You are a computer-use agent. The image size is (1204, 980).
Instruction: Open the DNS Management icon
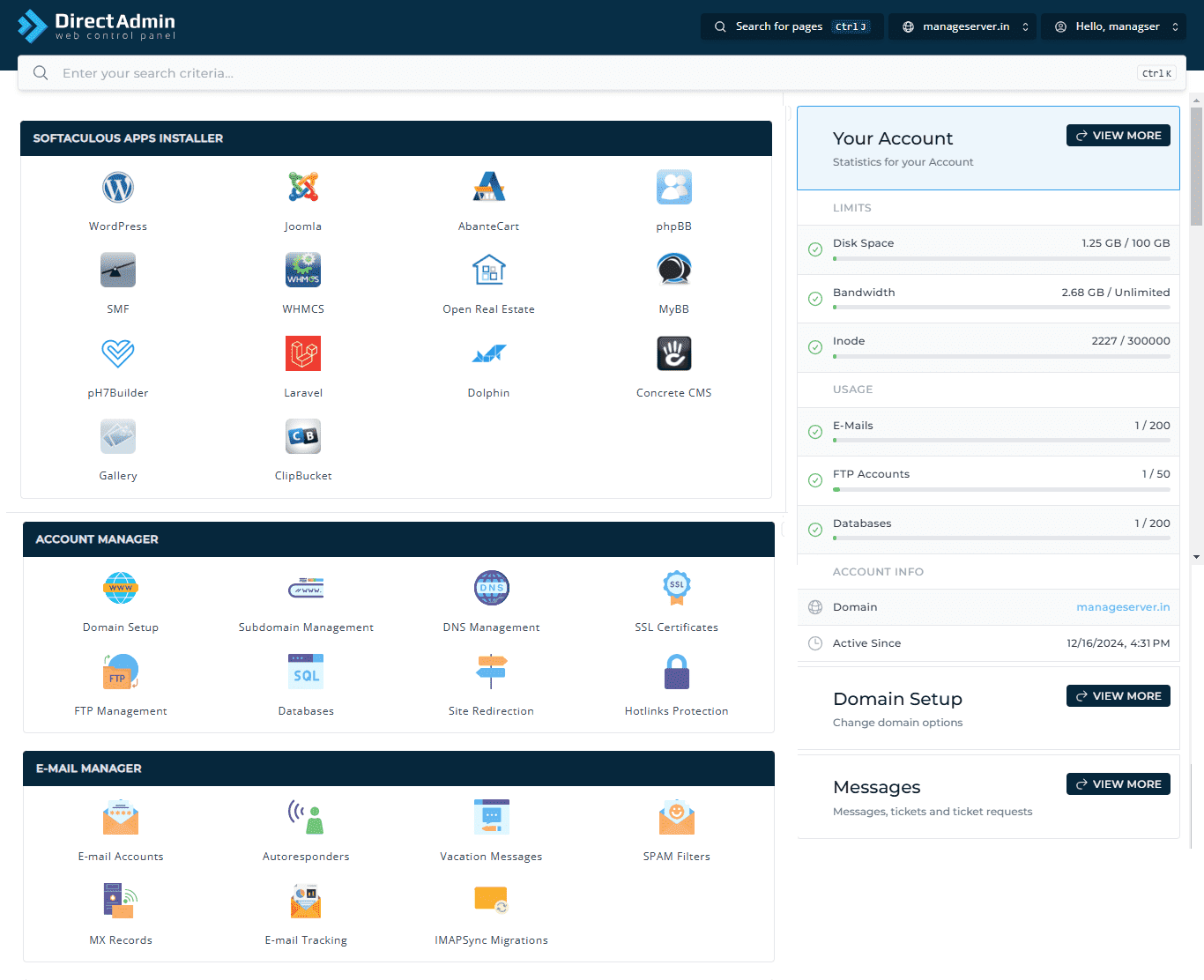point(492,588)
